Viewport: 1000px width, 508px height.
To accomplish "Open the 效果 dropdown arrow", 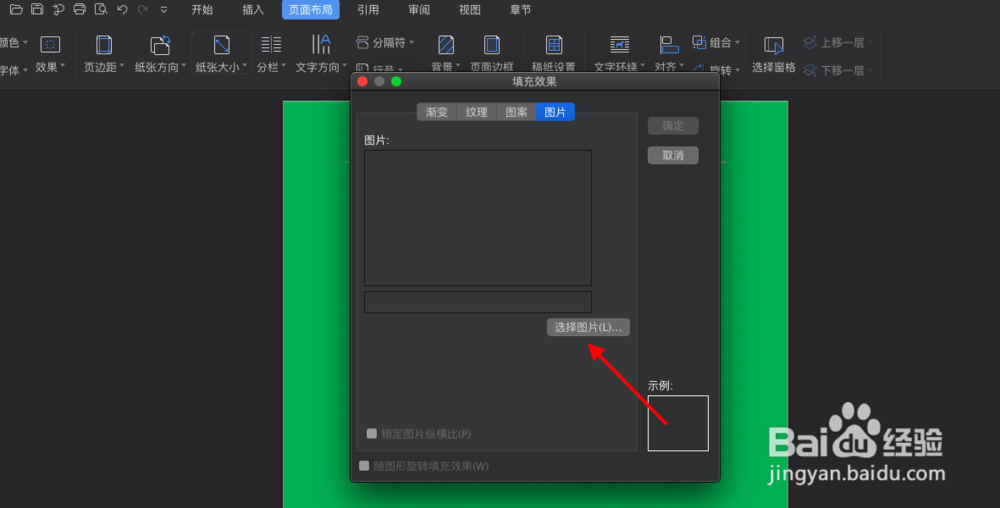I will 62,66.
